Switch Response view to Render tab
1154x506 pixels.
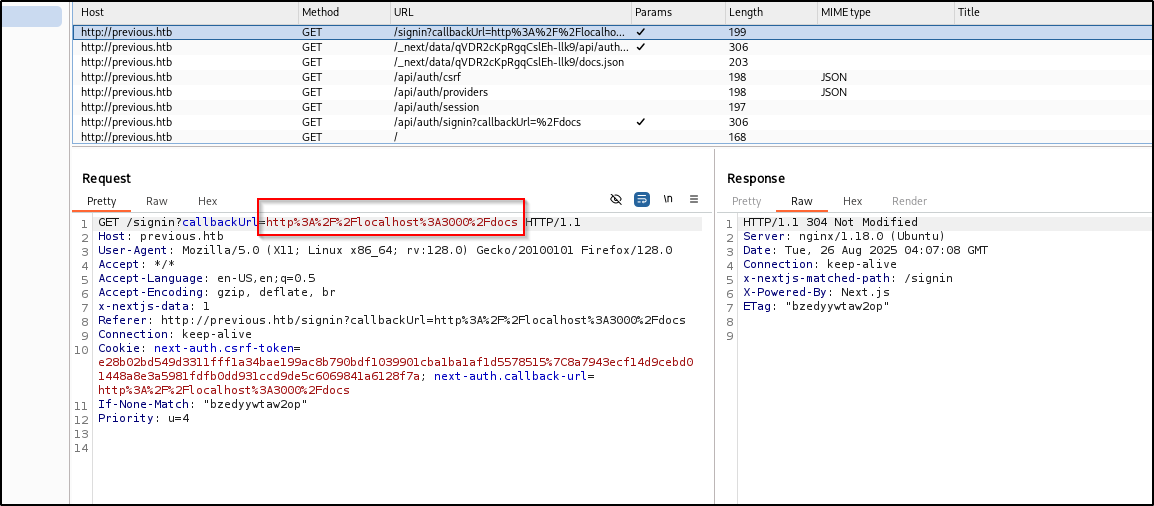(x=909, y=201)
